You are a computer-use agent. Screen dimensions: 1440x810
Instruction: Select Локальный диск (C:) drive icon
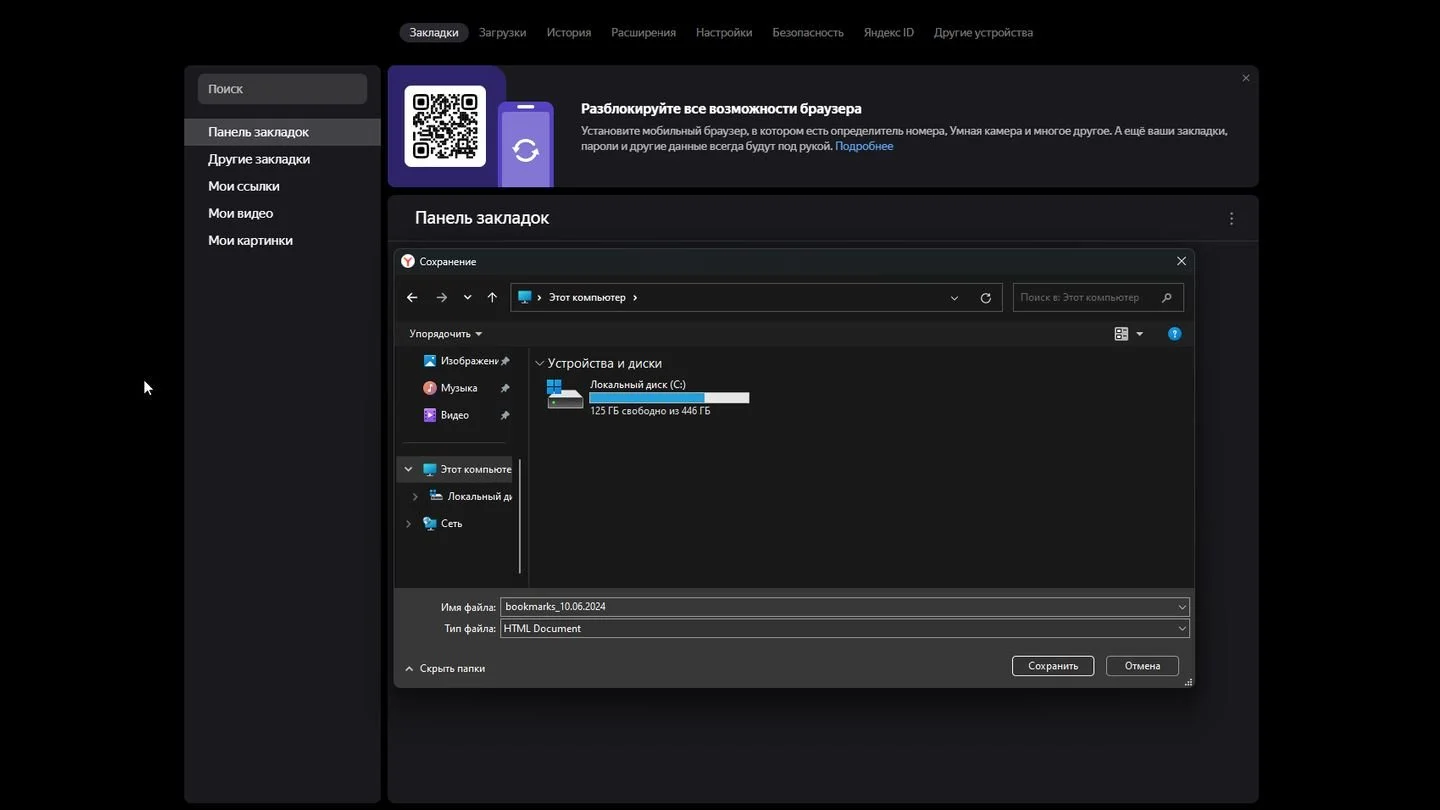coord(564,395)
